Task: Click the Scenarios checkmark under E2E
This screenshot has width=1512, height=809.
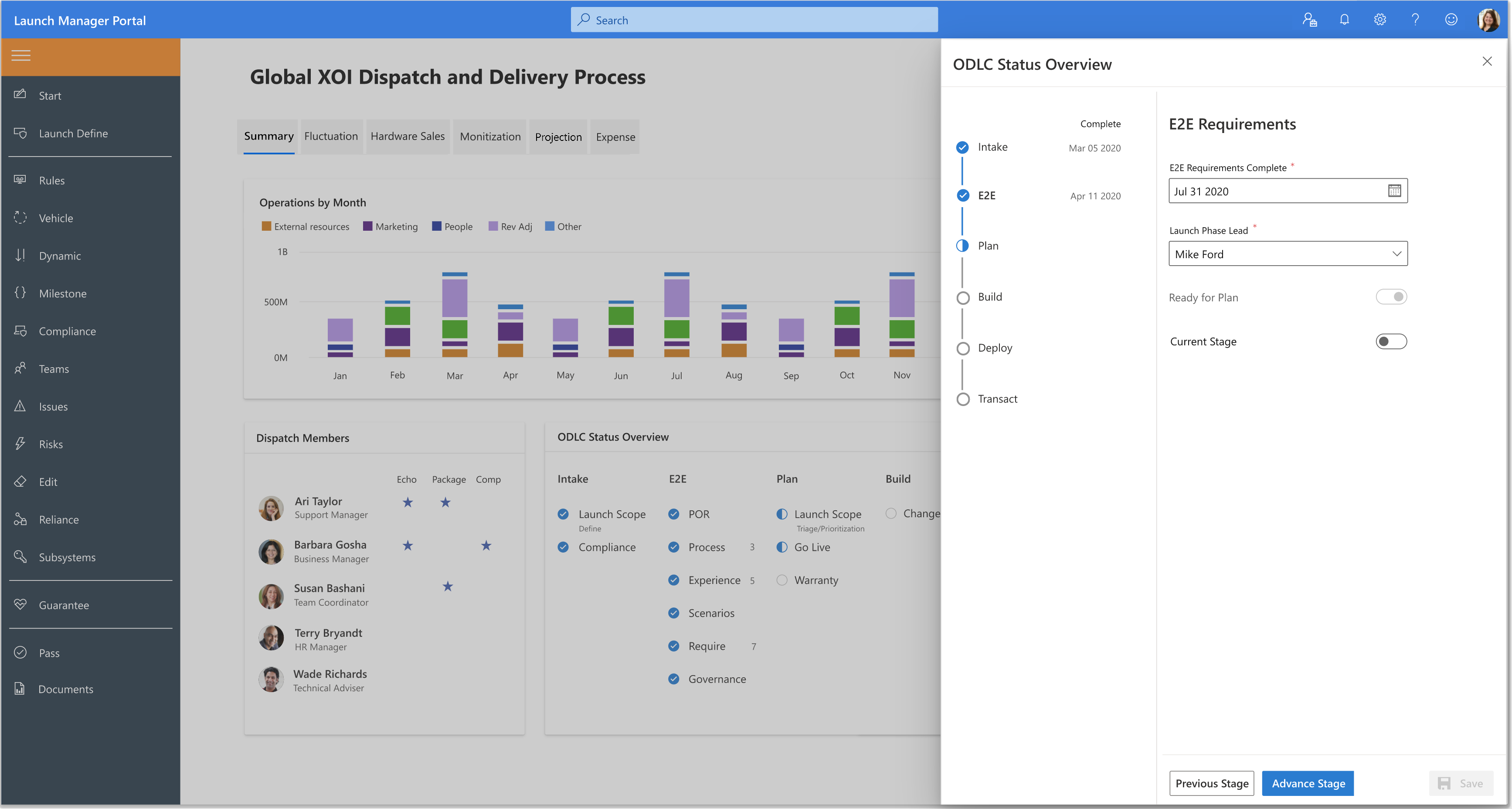Action: pyautogui.click(x=674, y=613)
